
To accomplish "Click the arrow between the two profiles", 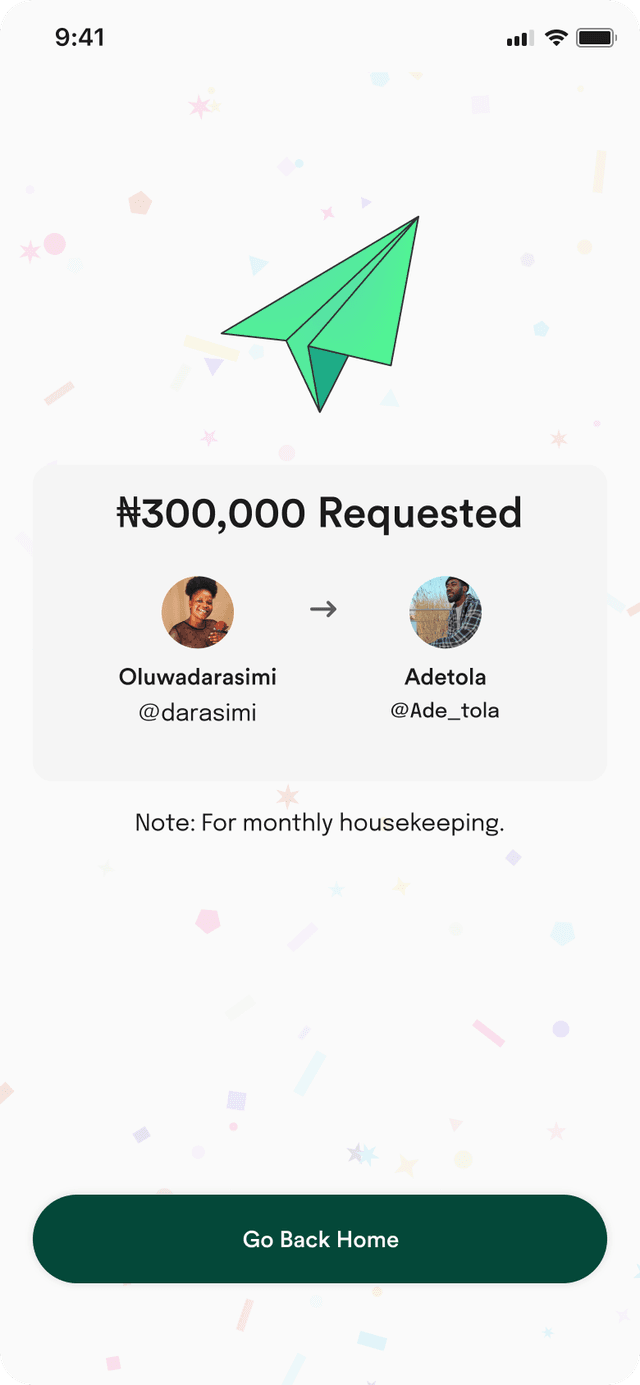I will (323, 609).
